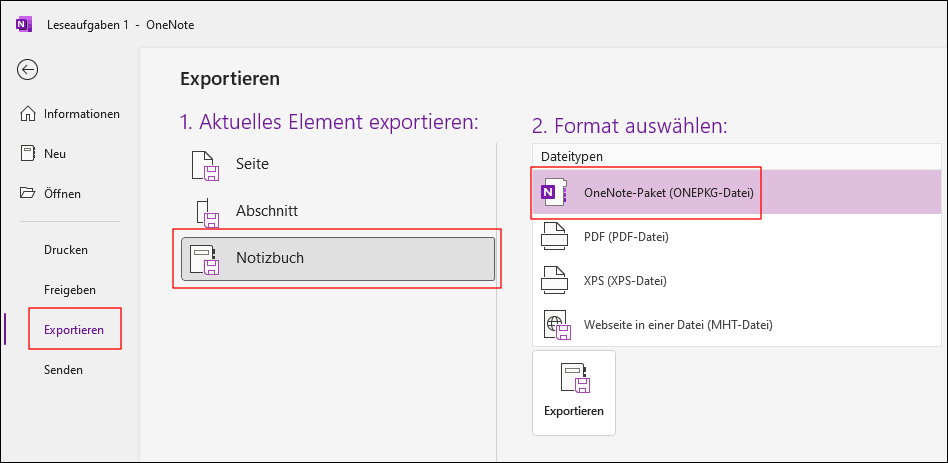Click the XPS printer icon
Viewport: 948px width, 463px height.
pos(555,280)
